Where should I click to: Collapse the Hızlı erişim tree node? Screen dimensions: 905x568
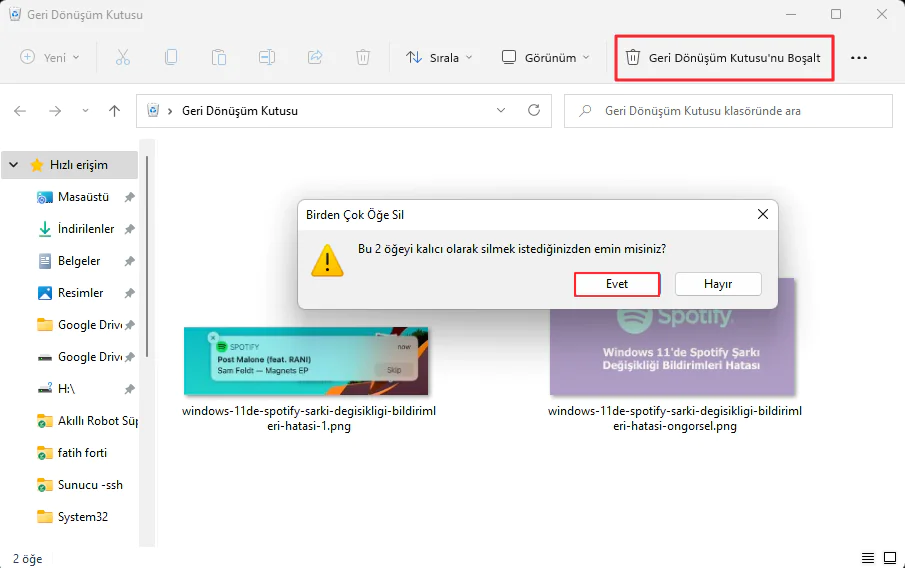coord(14,165)
